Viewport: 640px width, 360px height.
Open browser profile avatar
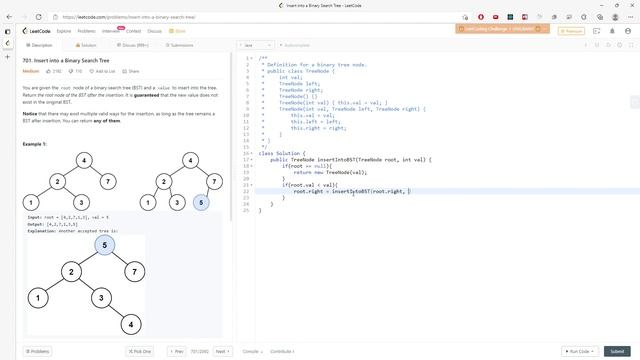[x=615, y=17]
